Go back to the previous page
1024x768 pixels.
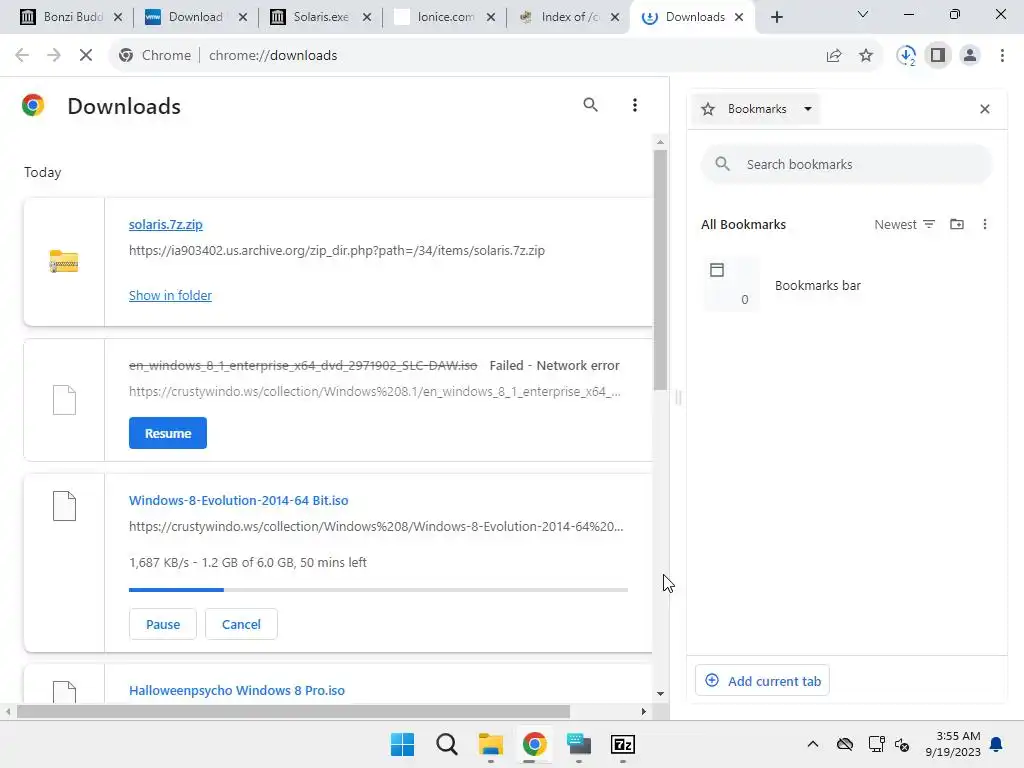click(x=22, y=56)
